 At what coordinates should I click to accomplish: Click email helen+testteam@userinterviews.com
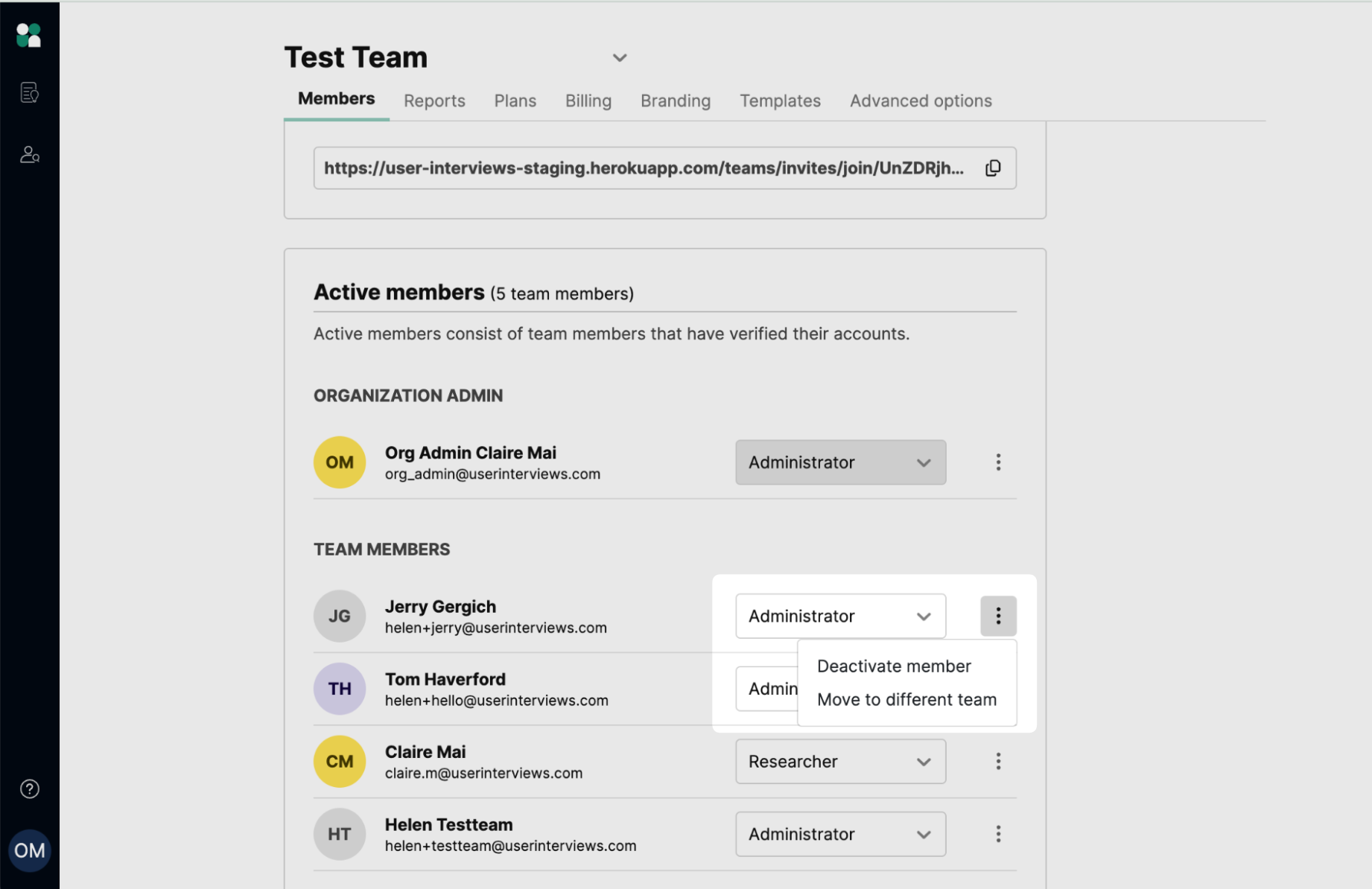510,846
